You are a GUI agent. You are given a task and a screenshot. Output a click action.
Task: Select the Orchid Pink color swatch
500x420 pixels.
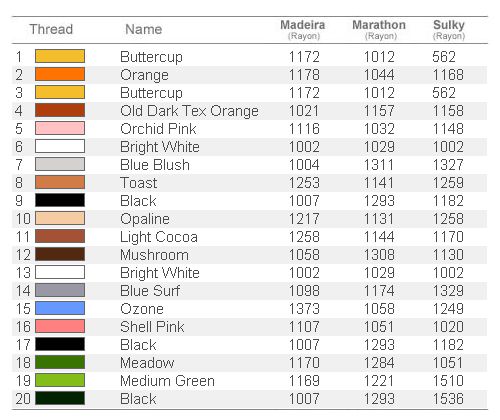(x=60, y=128)
